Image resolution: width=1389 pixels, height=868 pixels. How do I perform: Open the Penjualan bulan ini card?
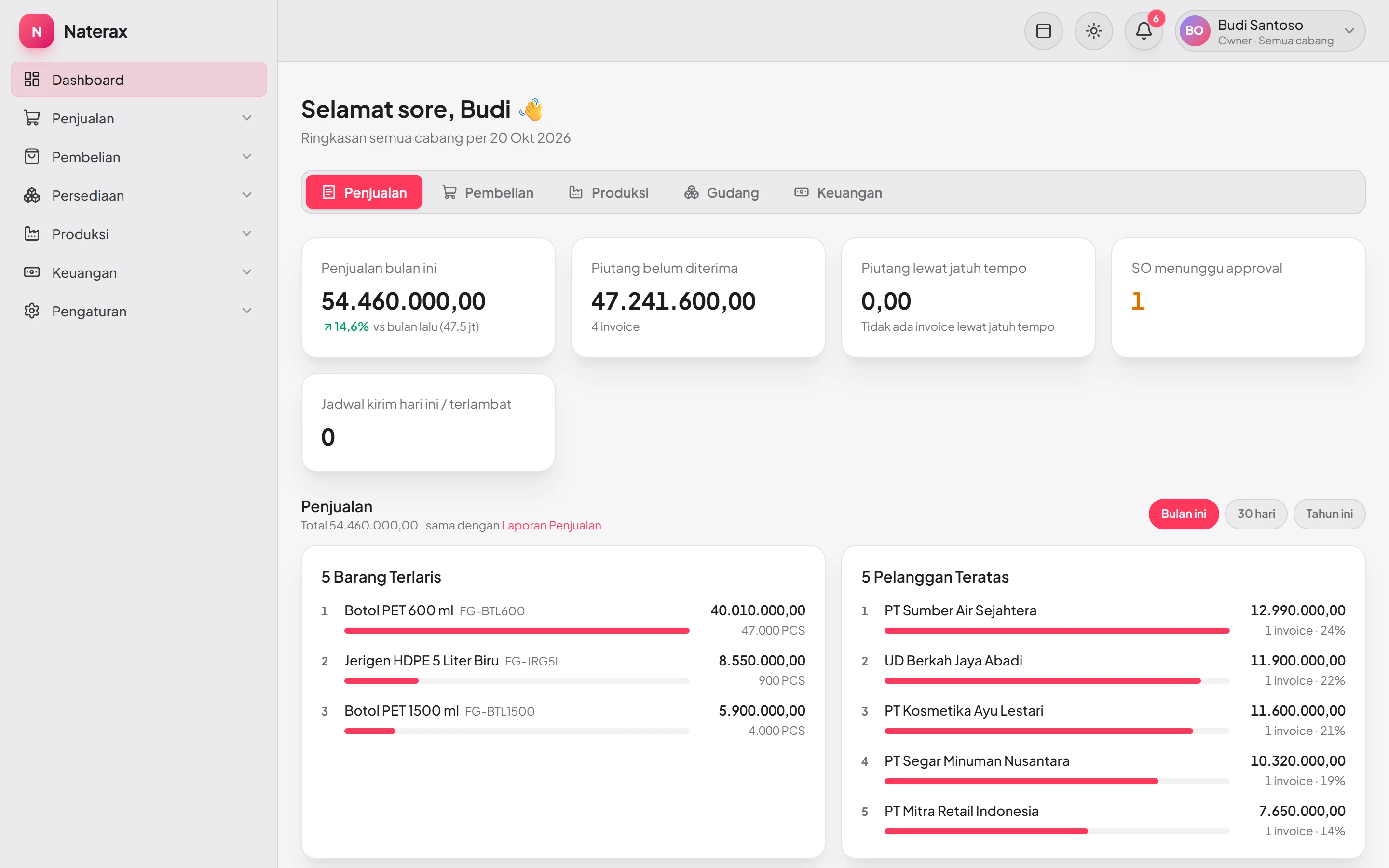(428, 298)
